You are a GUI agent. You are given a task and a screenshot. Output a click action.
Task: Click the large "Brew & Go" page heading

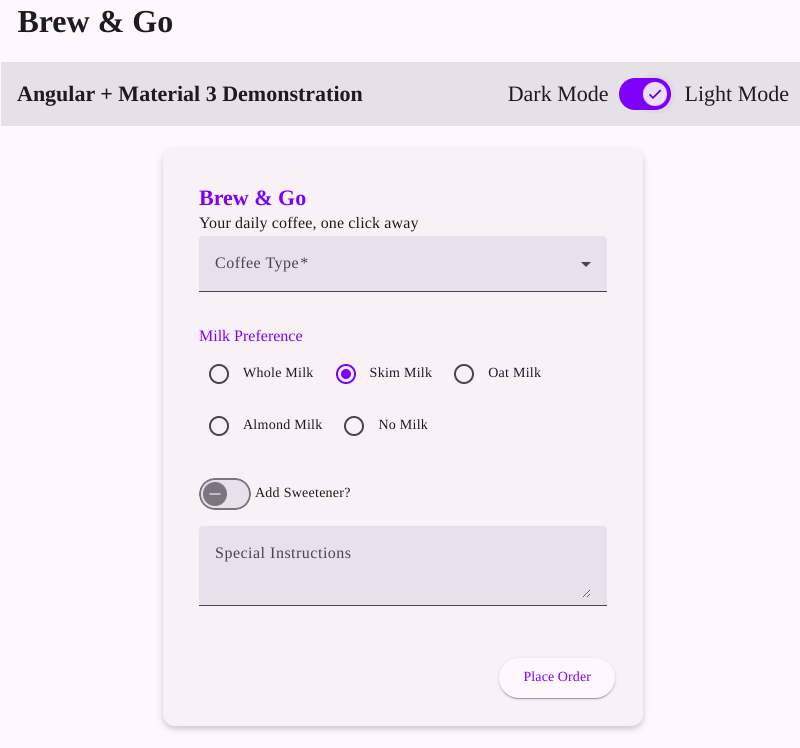[x=95, y=22]
